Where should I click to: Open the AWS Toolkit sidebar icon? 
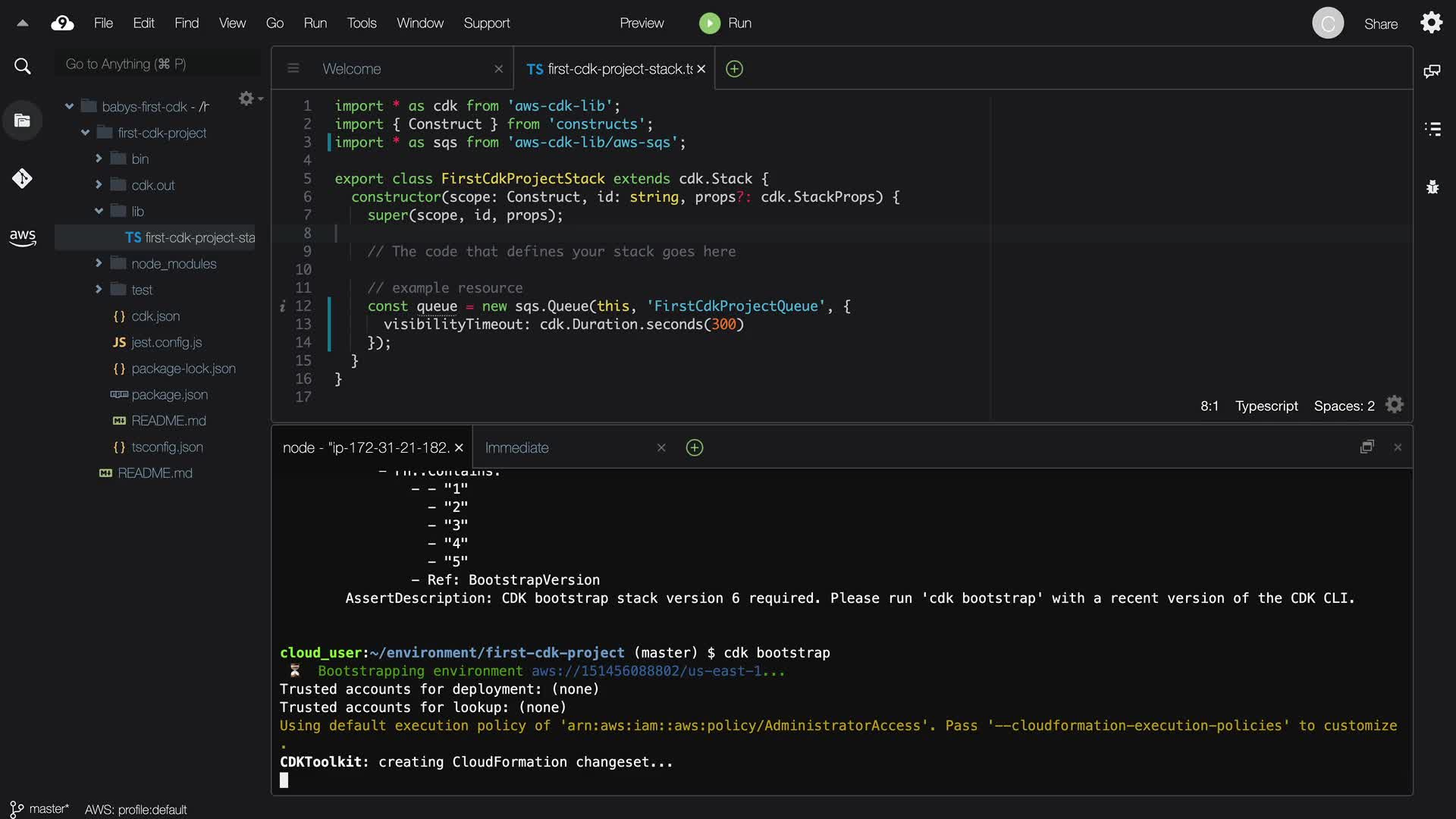[23, 237]
